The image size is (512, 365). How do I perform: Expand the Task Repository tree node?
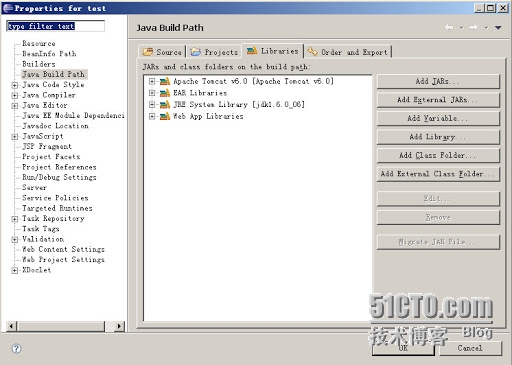pos(14,219)
